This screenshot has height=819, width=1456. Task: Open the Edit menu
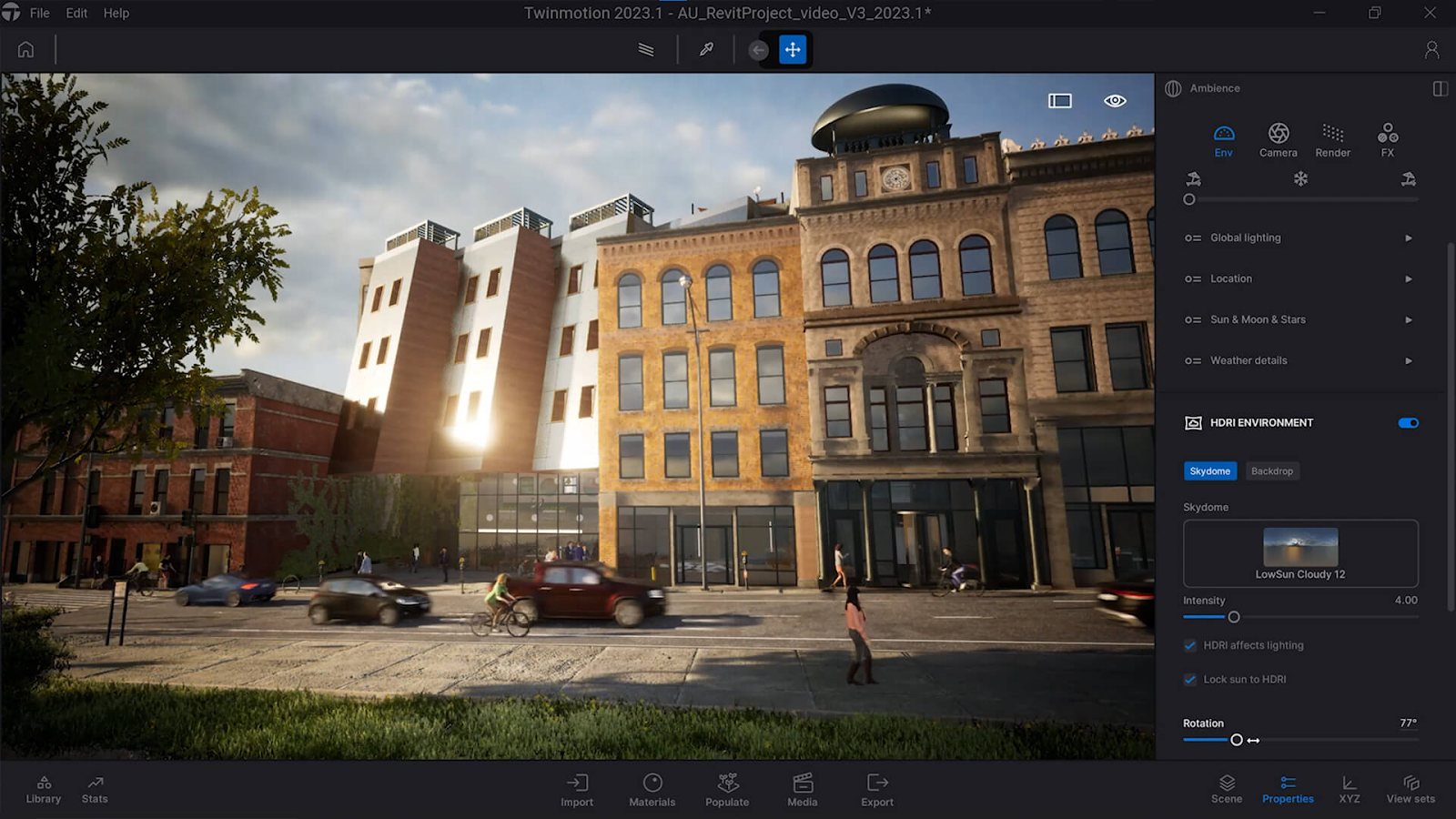point(76,13)
